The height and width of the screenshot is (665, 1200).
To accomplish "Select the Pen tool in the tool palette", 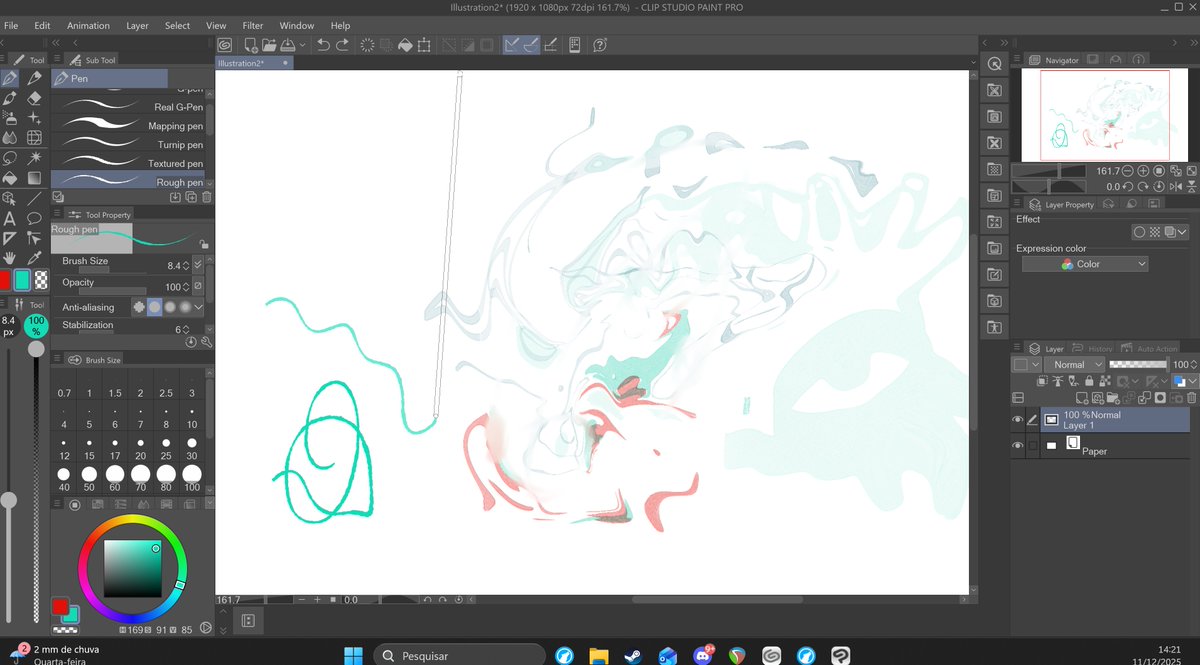I will tap(10, 78).
